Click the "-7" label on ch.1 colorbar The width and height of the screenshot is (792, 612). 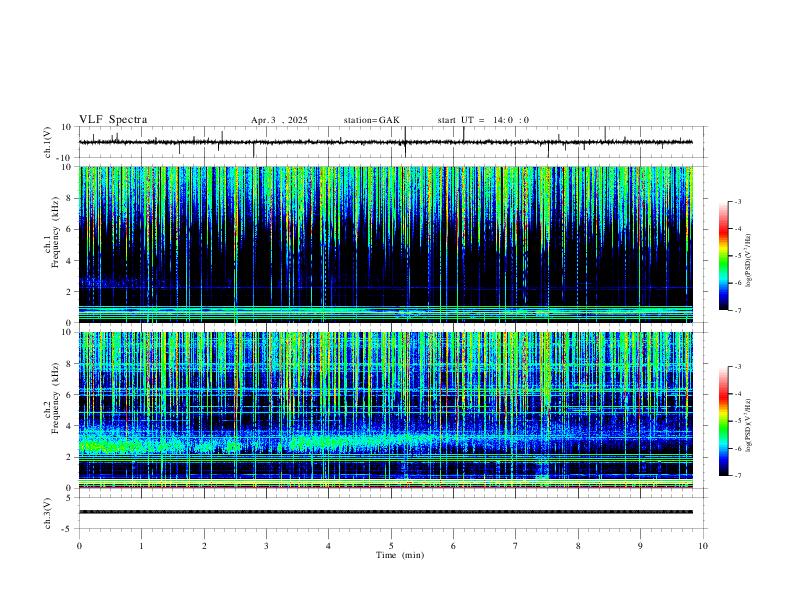[737, 310]
